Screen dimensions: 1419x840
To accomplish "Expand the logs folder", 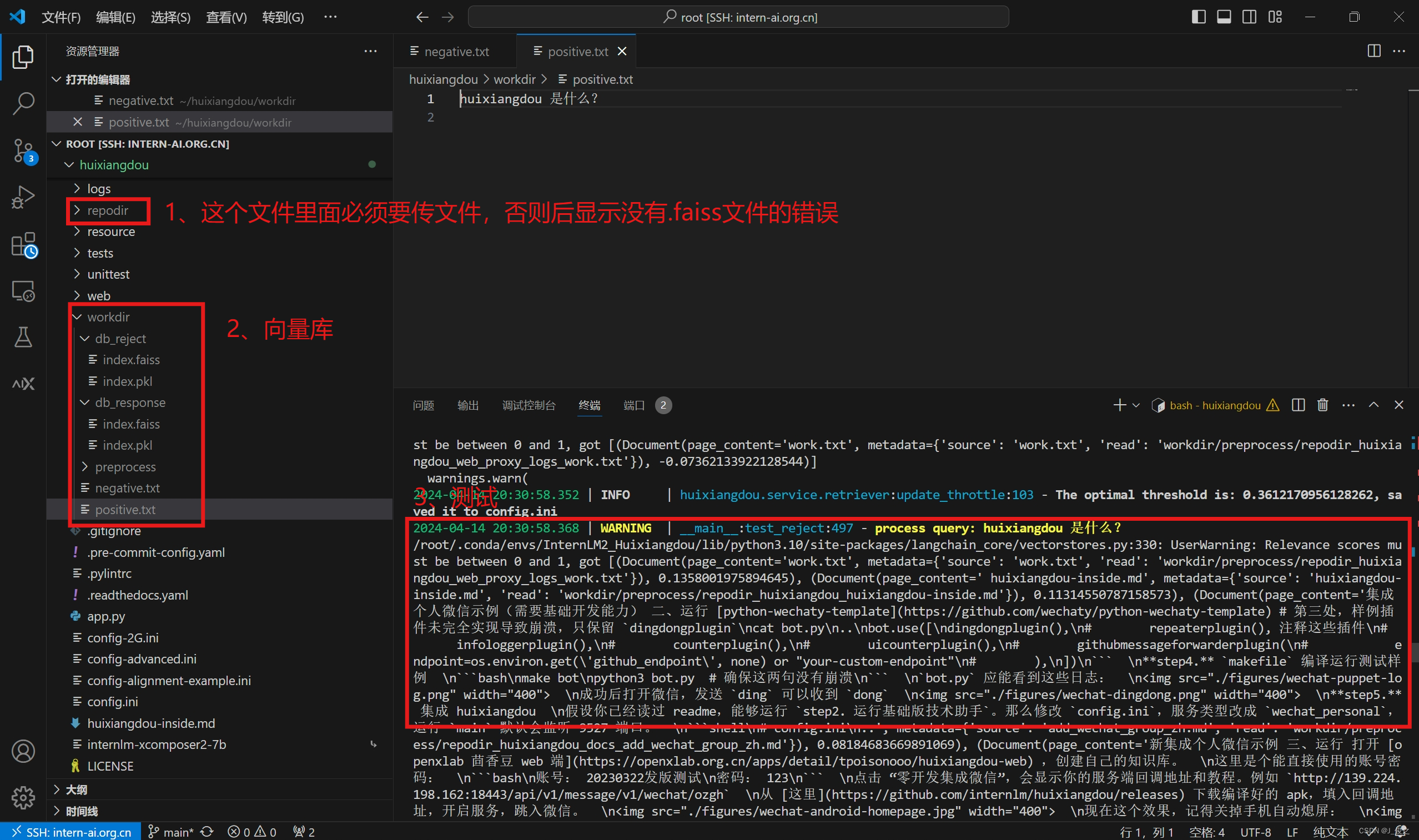I will (220, 189).
